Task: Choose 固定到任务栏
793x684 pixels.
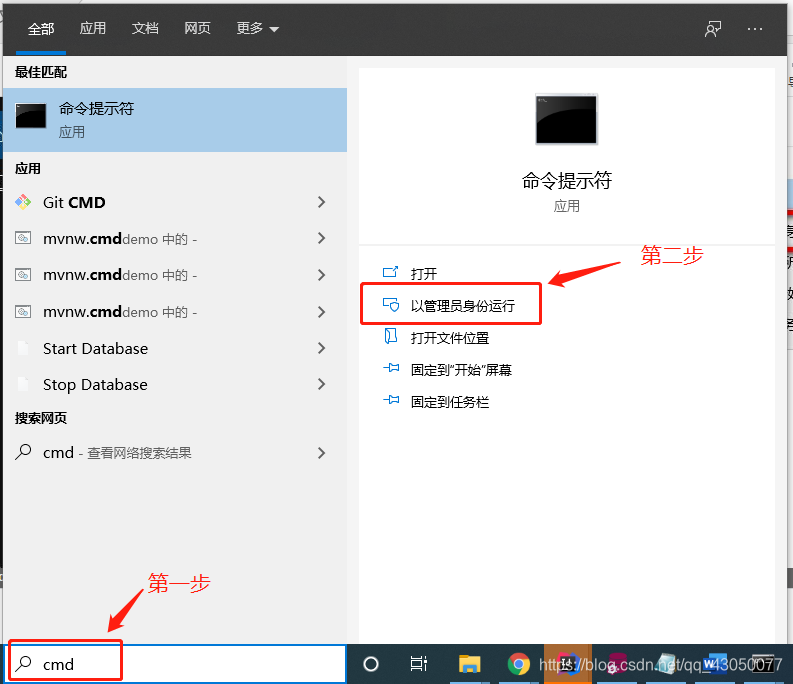Action: 450,402
